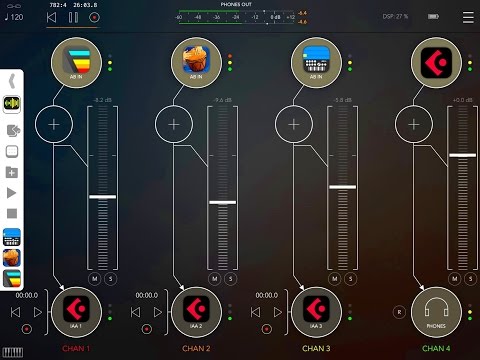Screen dimensions: 480x360
Task: Mute CHAN 3
Action: point(335,279)
